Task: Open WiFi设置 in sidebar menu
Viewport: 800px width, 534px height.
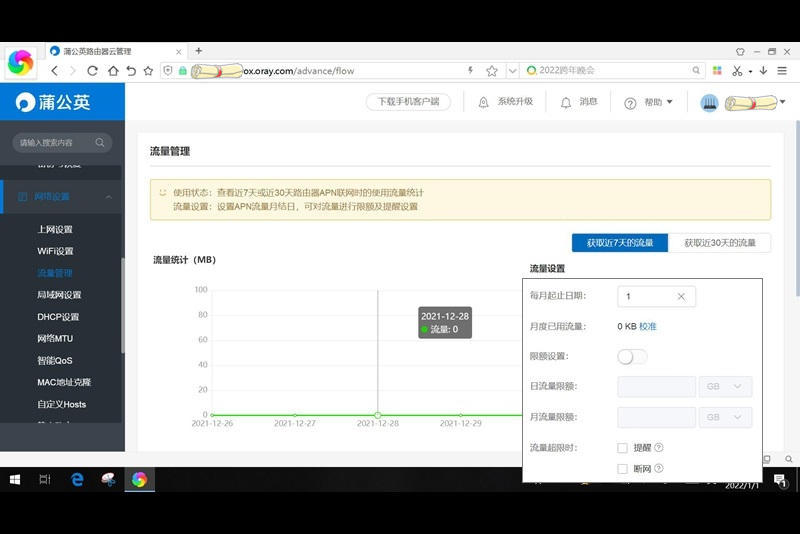Action: [55, 251]
